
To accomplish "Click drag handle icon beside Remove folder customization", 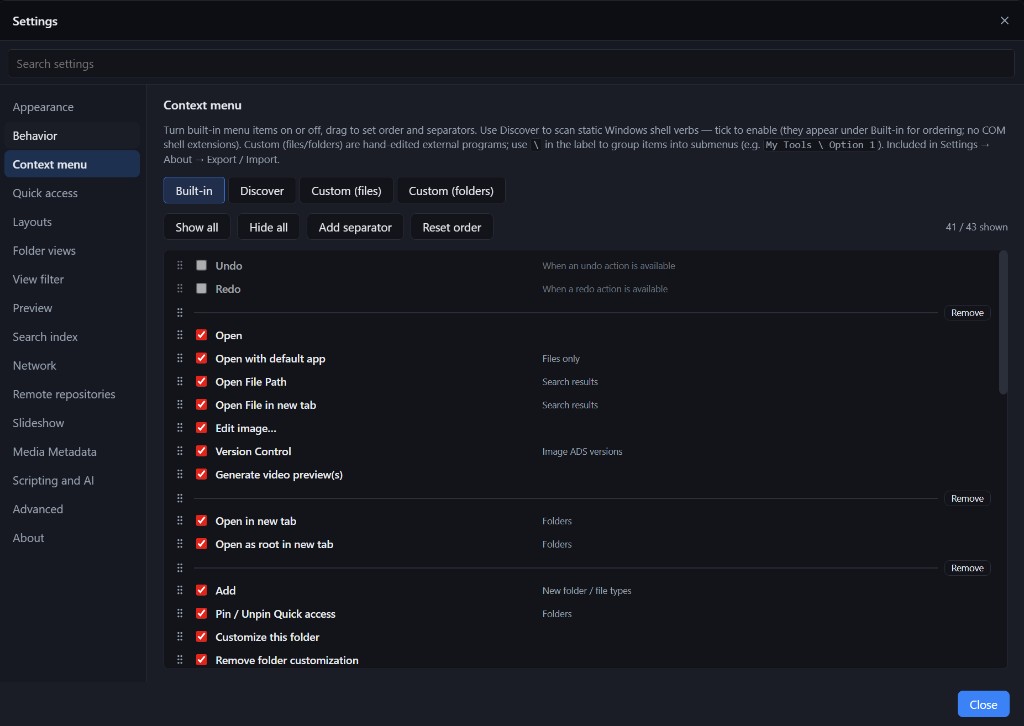I will point(180,660).
